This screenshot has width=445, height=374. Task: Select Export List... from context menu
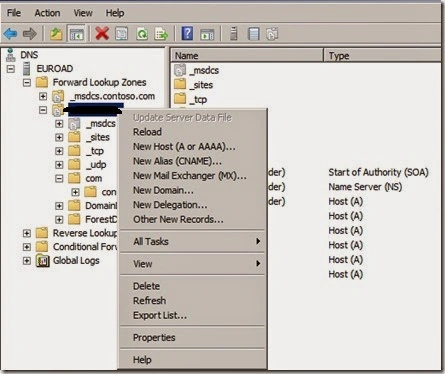193,315
